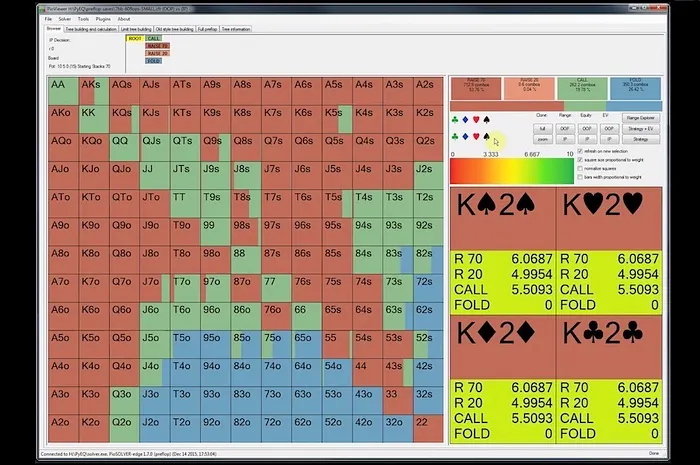The width and height of the screenshot is (700, 465).
Task: Open the Solver menu
Action: [64, 18]
